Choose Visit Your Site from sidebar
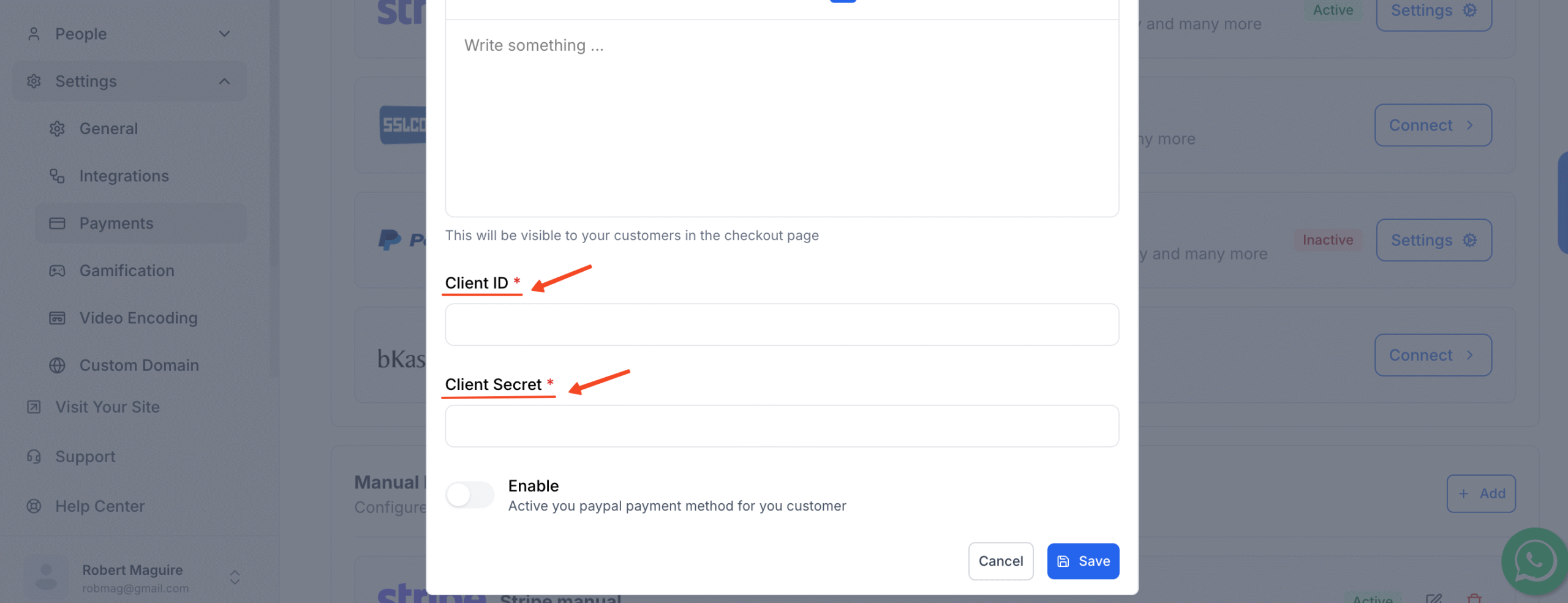 pos(107,406)
